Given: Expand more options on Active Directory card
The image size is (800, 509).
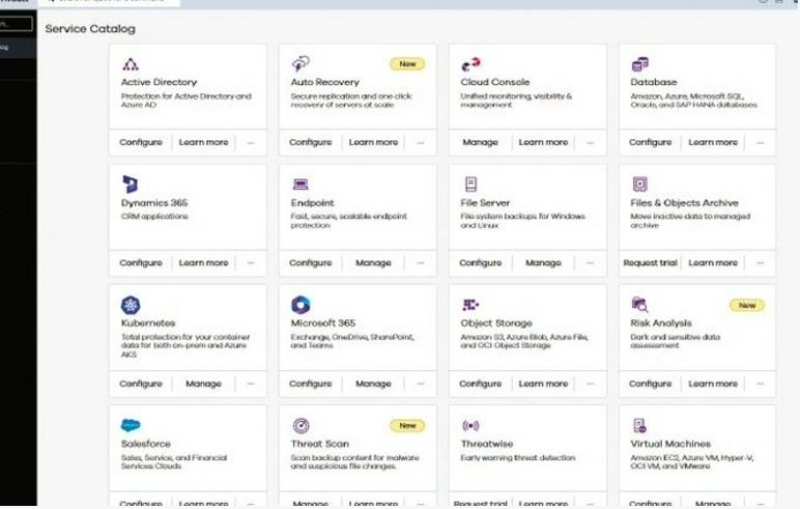Looking at the screenshot, I should [x=250, y=142].
